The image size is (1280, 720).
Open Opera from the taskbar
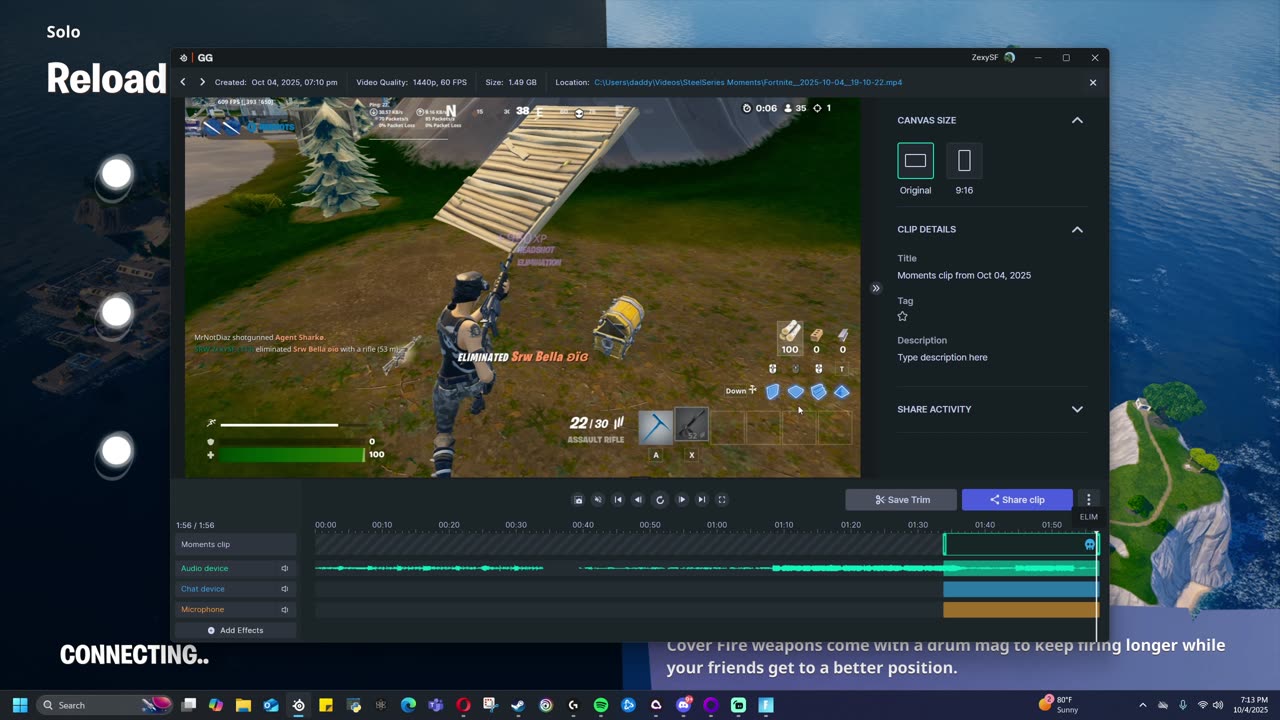click(x=463, y=705)
